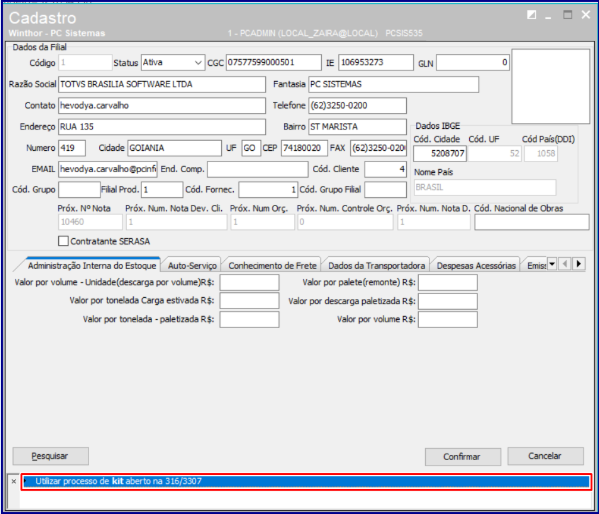The width and height of the screenshot is (599, 514).
Task: Click the UF field showing GO
Action: click(x=251, y=148)
